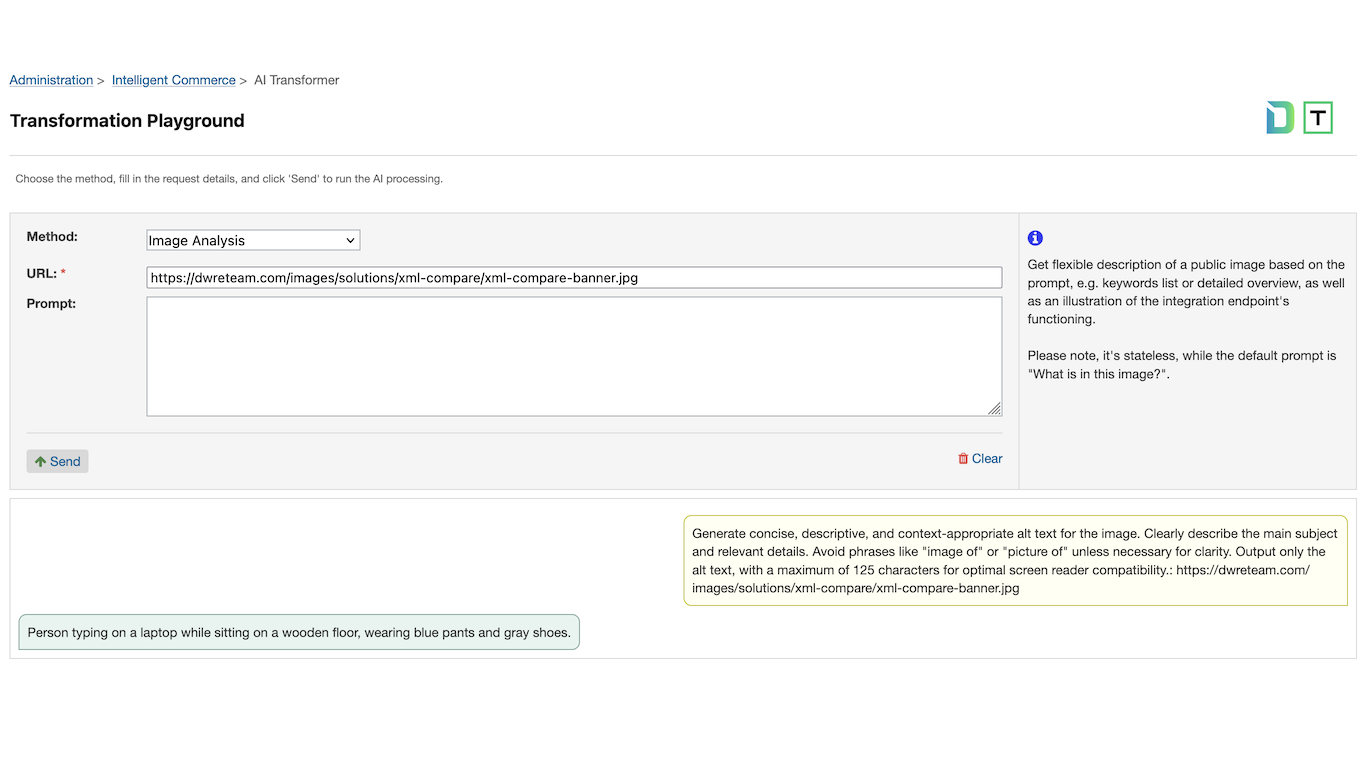This screenshot has height=768, width=1366.
Task: Open Administration breadcrumb link
Action: click(x=51, y=80)
